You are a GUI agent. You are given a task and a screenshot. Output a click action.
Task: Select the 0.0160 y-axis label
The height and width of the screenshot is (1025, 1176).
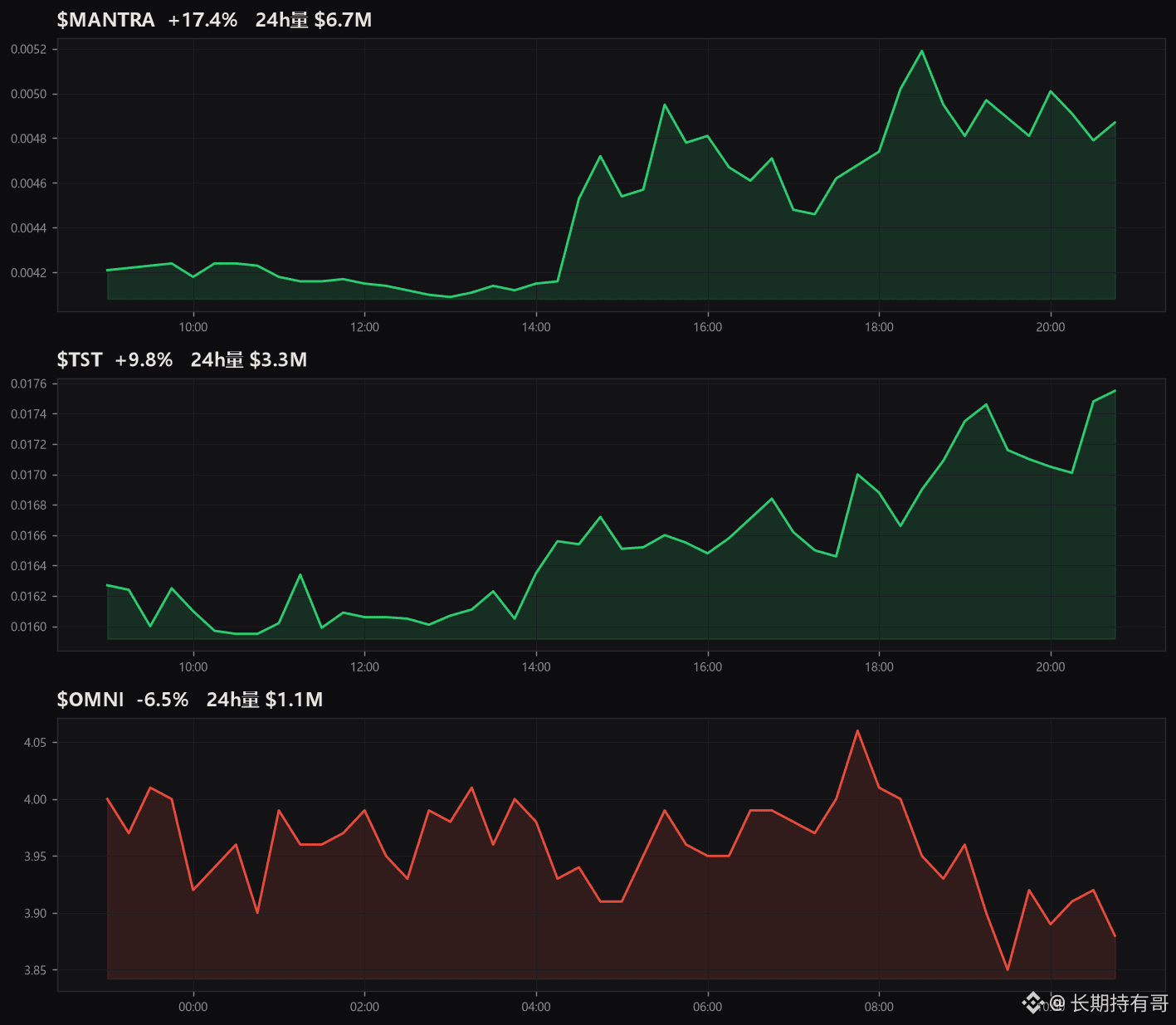coord(29,627)
